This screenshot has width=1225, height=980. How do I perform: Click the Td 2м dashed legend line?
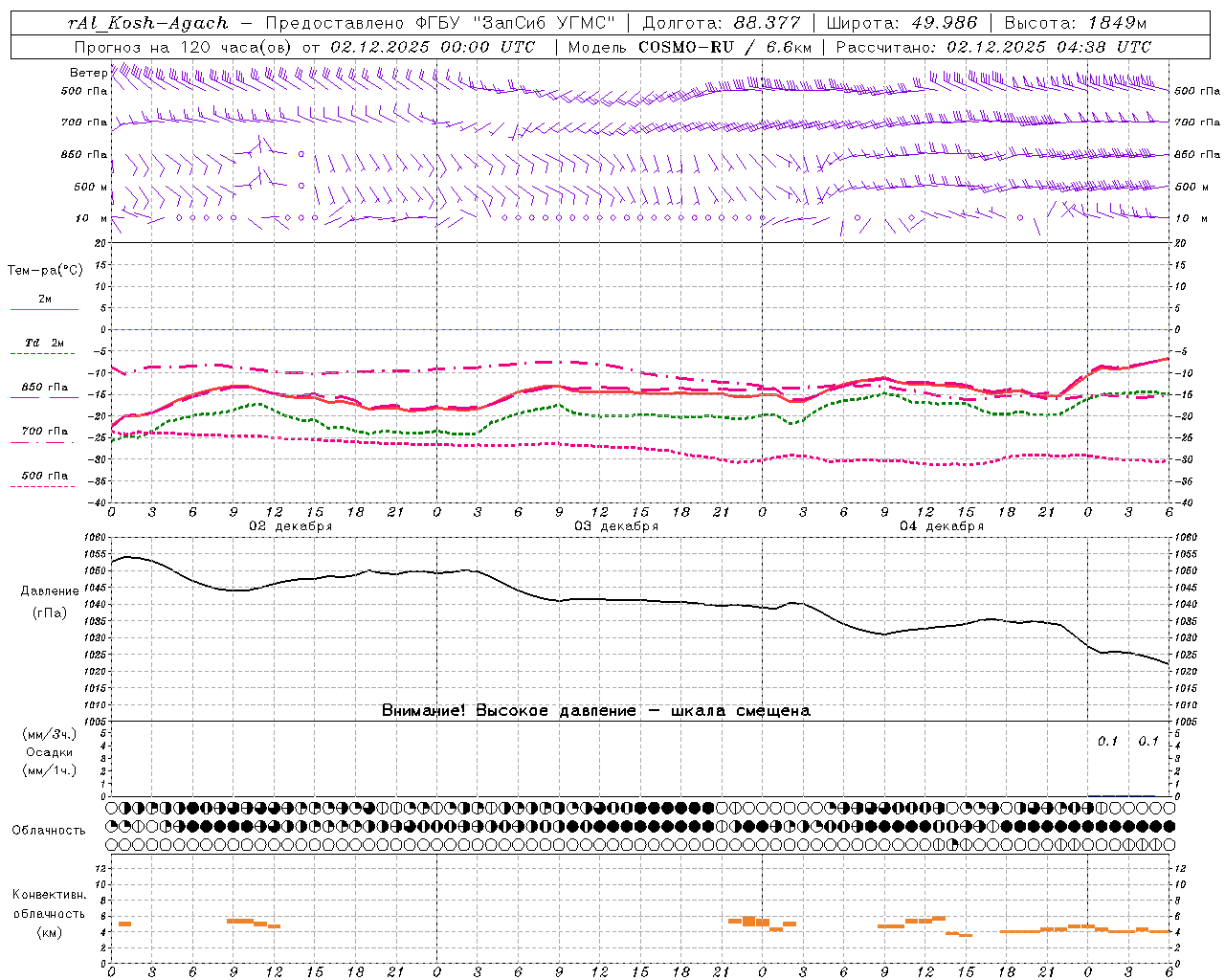pyautogui.click(x=42, y=354)
